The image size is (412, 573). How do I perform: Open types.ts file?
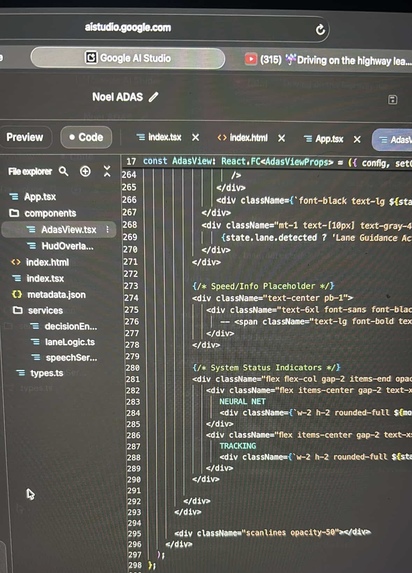(x=46, y=373)
